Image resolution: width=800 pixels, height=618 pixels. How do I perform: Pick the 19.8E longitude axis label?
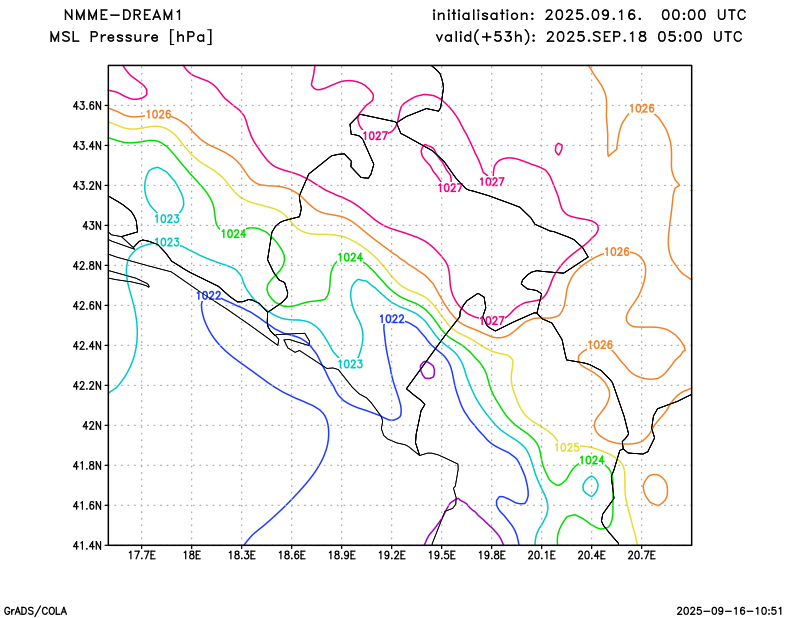click(x=491, y=555)
